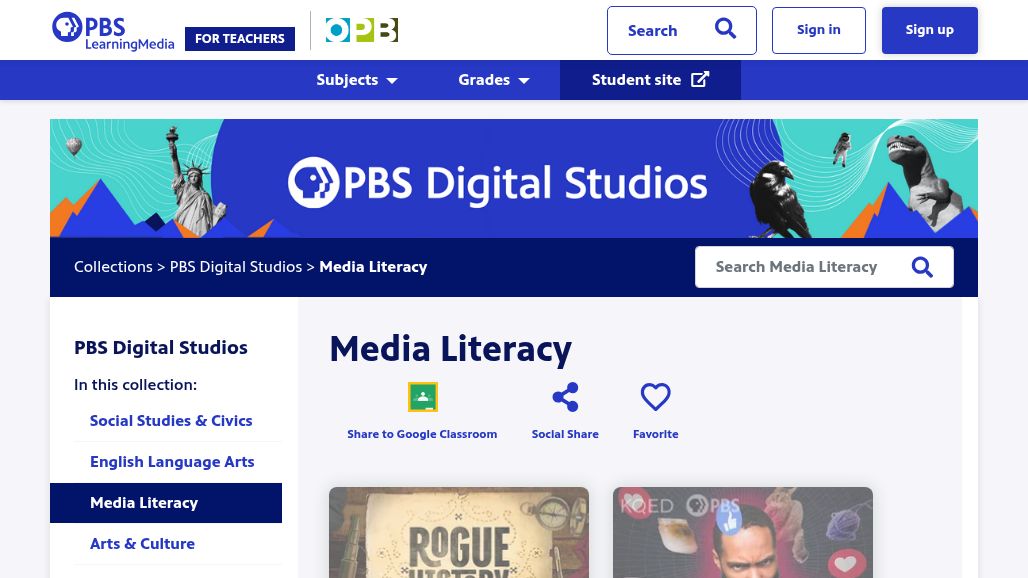Select English Language Arts in sidebar
The height and width of the screenshot is (578, 1028).
[172, 462]
